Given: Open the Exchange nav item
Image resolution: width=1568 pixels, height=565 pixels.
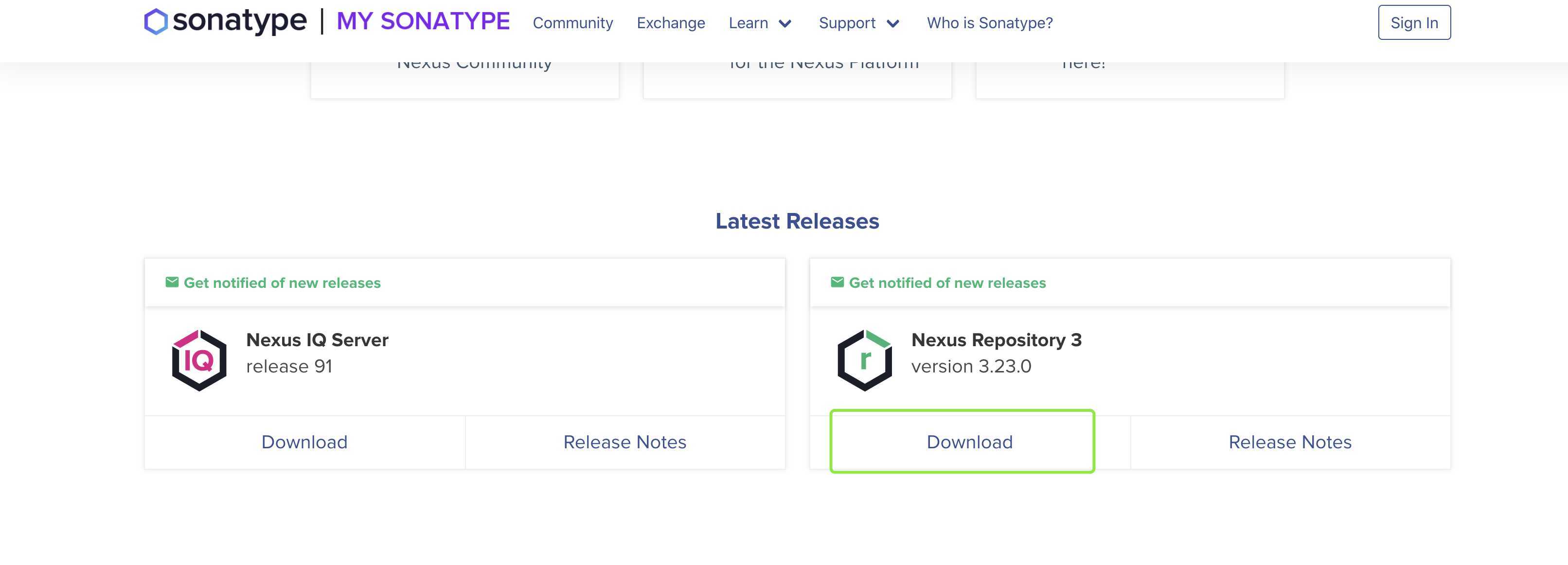Looking at the screenshot, I should coord(671,22).
